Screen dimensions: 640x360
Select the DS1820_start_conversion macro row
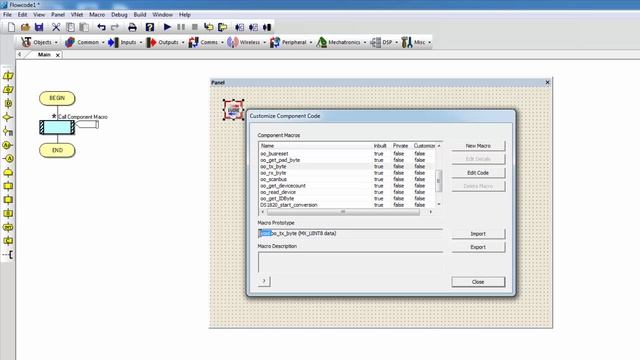point(347,205)
